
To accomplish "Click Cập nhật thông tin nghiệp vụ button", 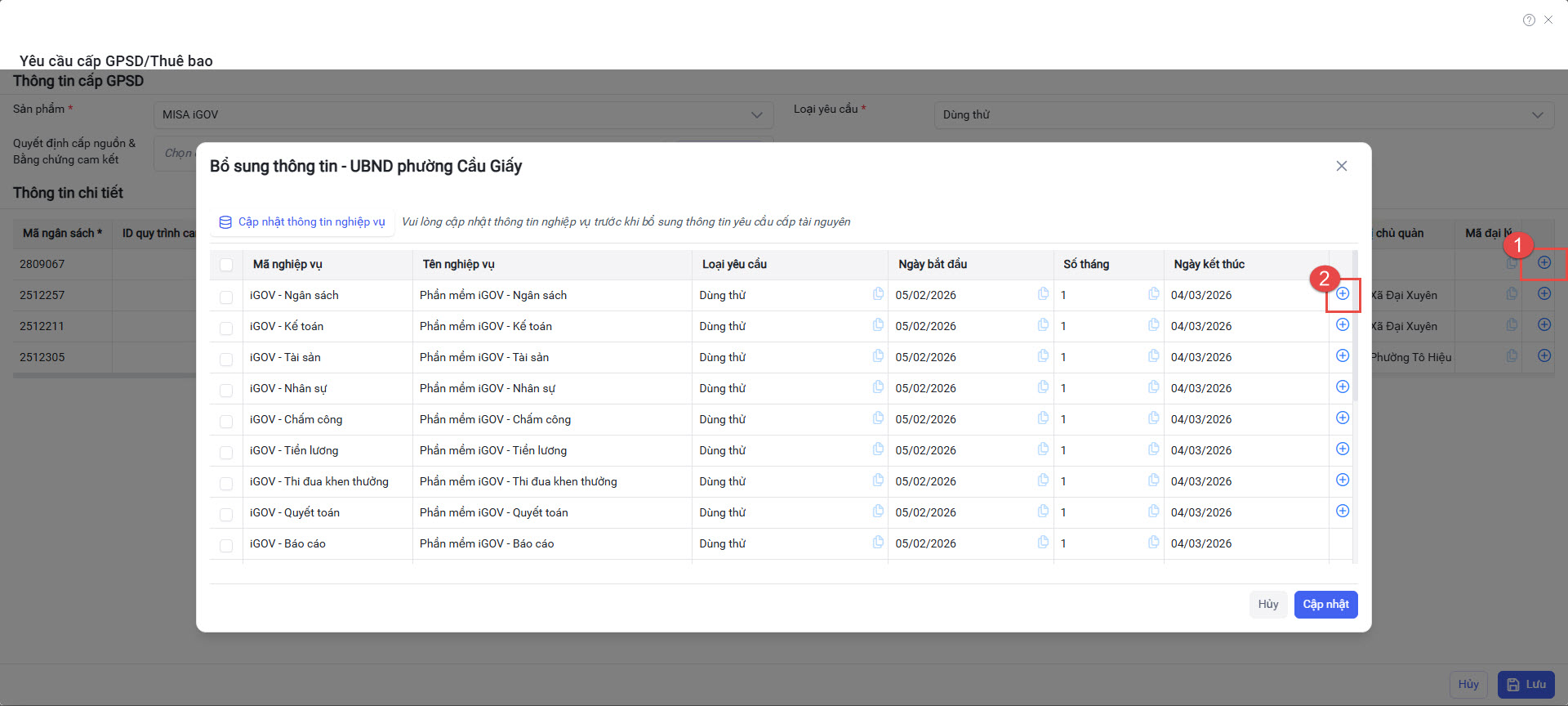I will (303, 222).
